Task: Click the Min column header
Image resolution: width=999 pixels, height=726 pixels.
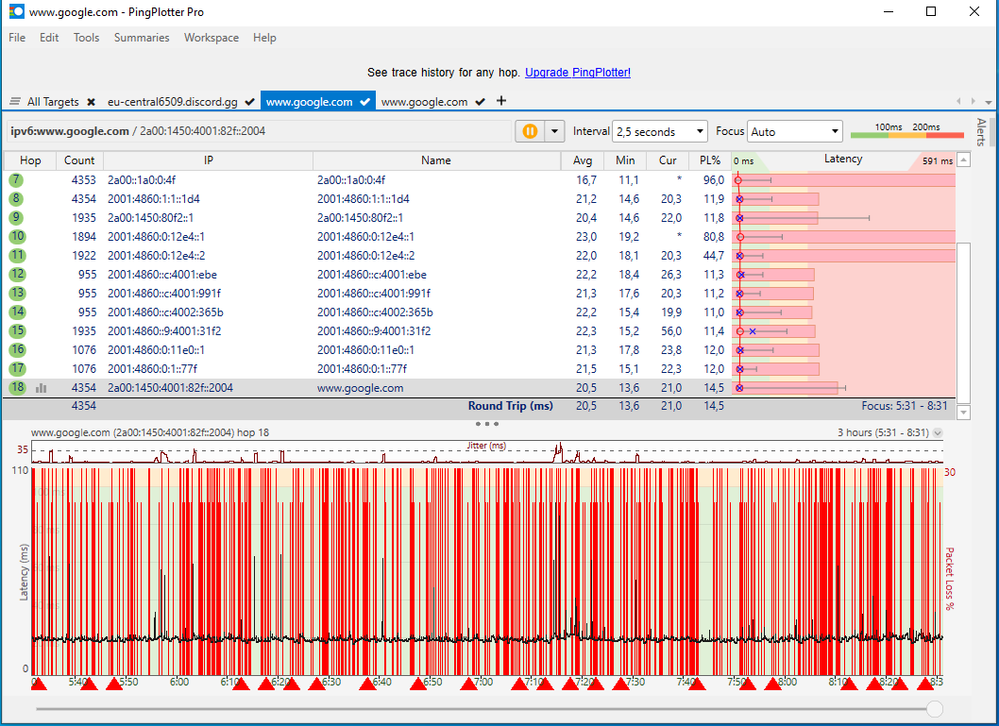Action: pyautogui.click(x=625, y=160)
